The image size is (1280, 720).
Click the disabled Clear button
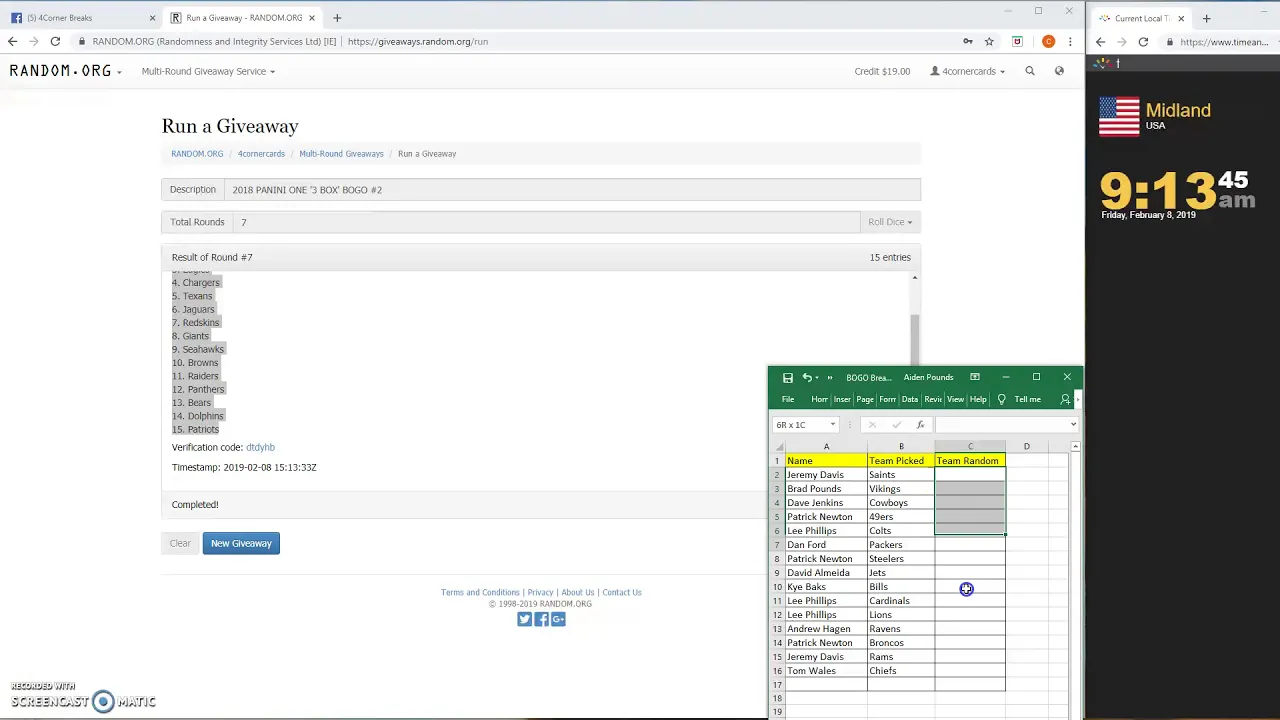click(x=180, y=543)
